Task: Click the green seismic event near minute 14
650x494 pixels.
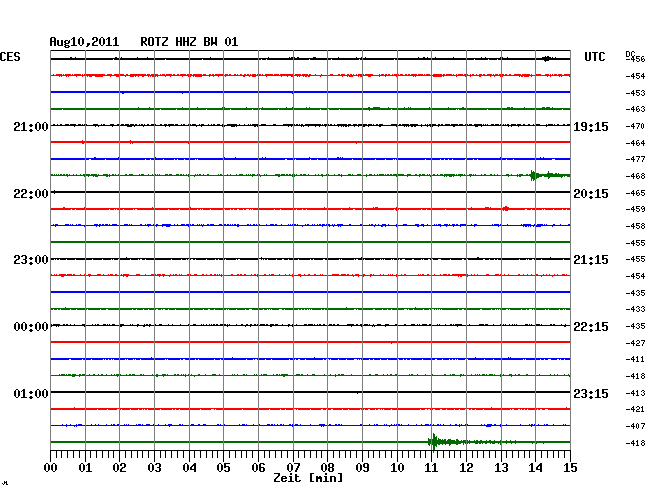Action: (549, 175)
